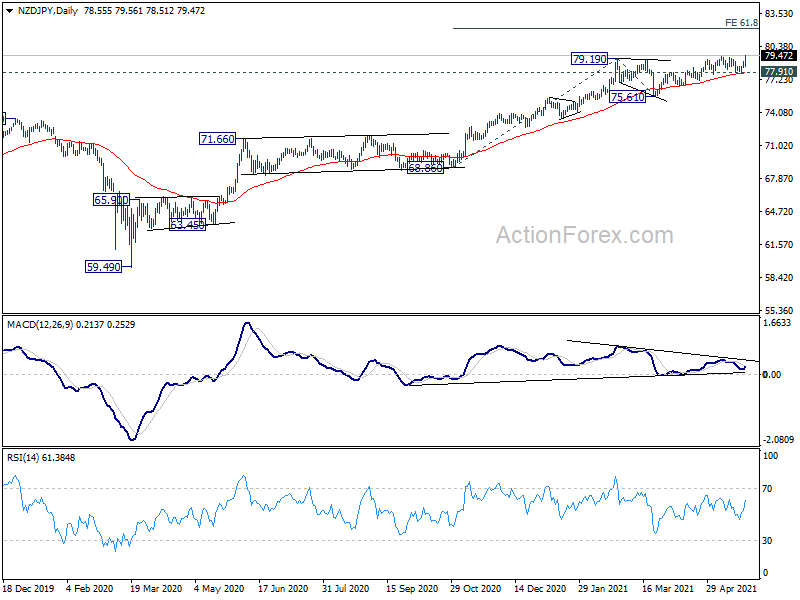Click the 61.570 price axis value
Viewport: 800px width, 600px height.
point(779,245)
